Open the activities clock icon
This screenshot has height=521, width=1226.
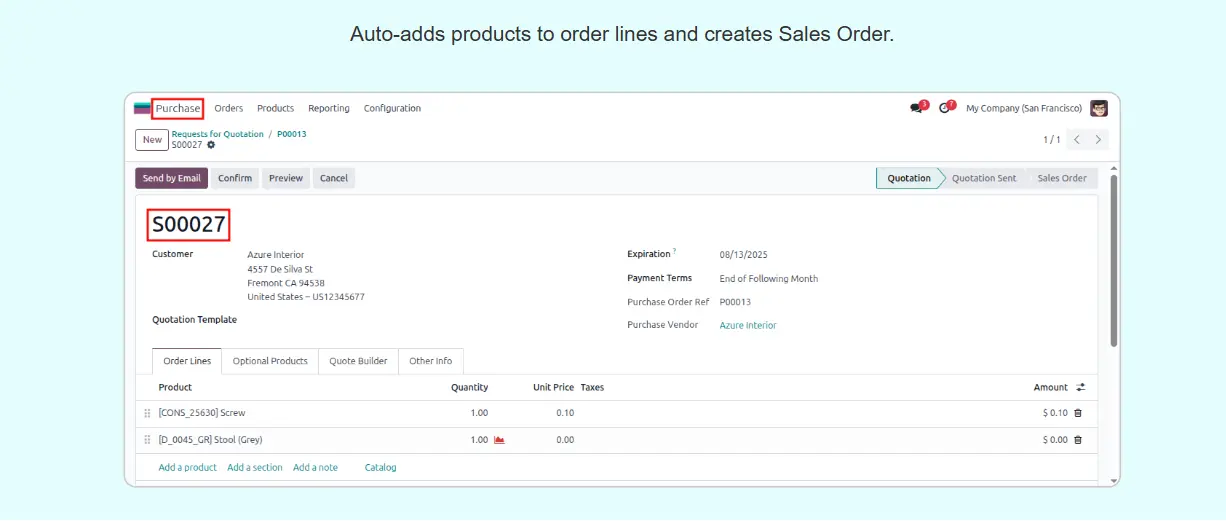pos(945,108)
